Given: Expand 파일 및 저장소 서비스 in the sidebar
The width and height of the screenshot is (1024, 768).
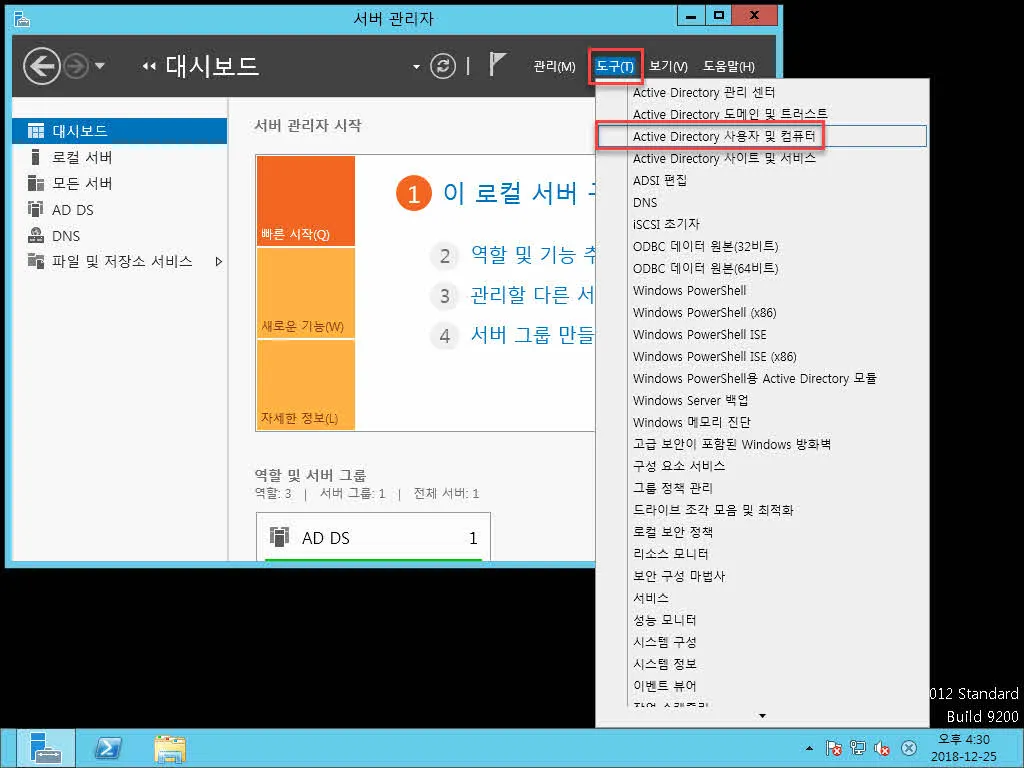Looking at the screenshot, I should pos(218,261).
